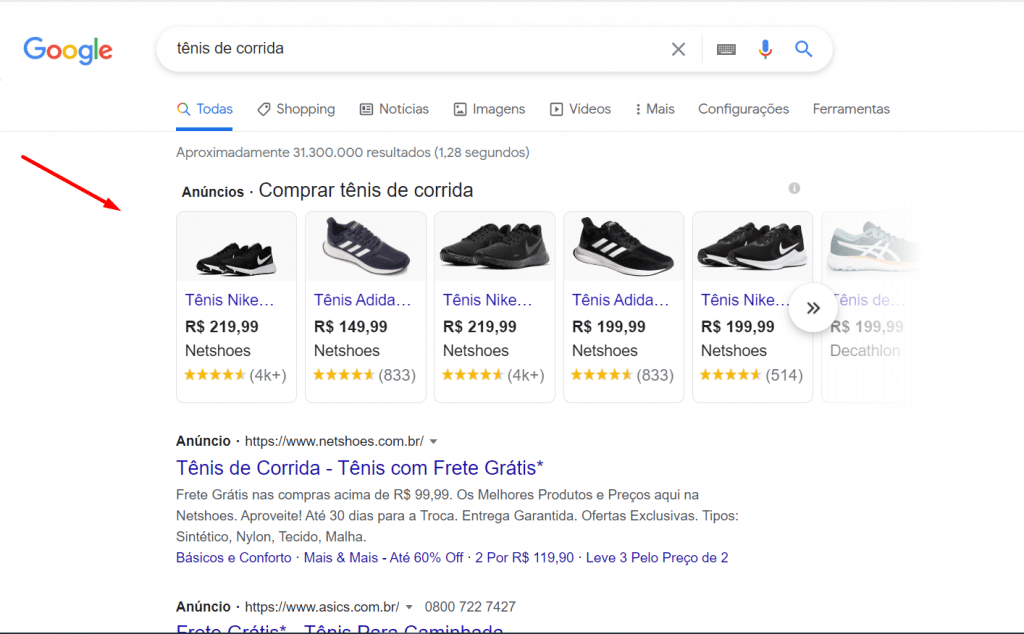Expand the Netshoes ad URL dropdown arrow

(x=434, y=441)
